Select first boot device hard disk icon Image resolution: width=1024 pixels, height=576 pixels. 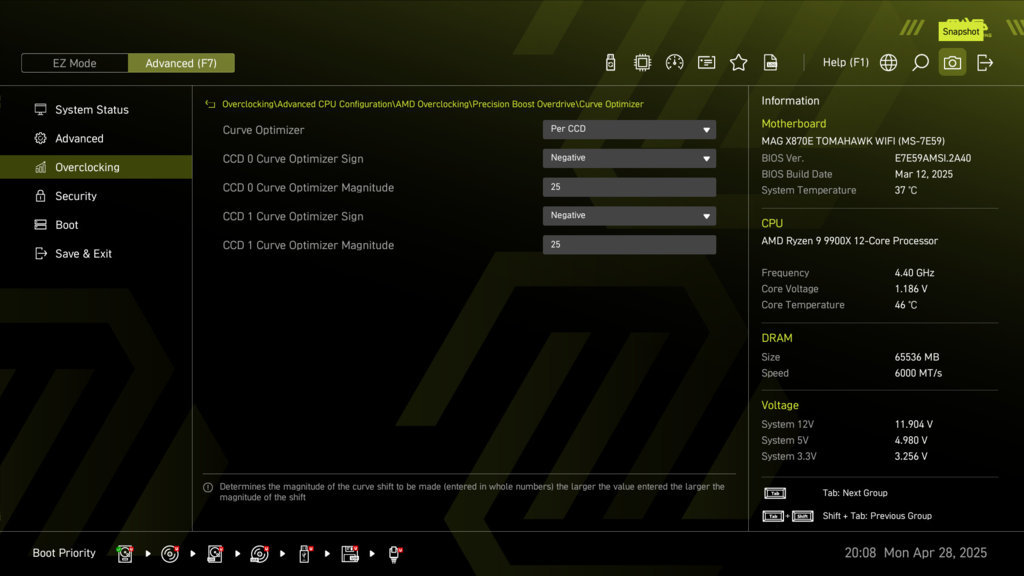pyautogui.click(x=125, y=554)
